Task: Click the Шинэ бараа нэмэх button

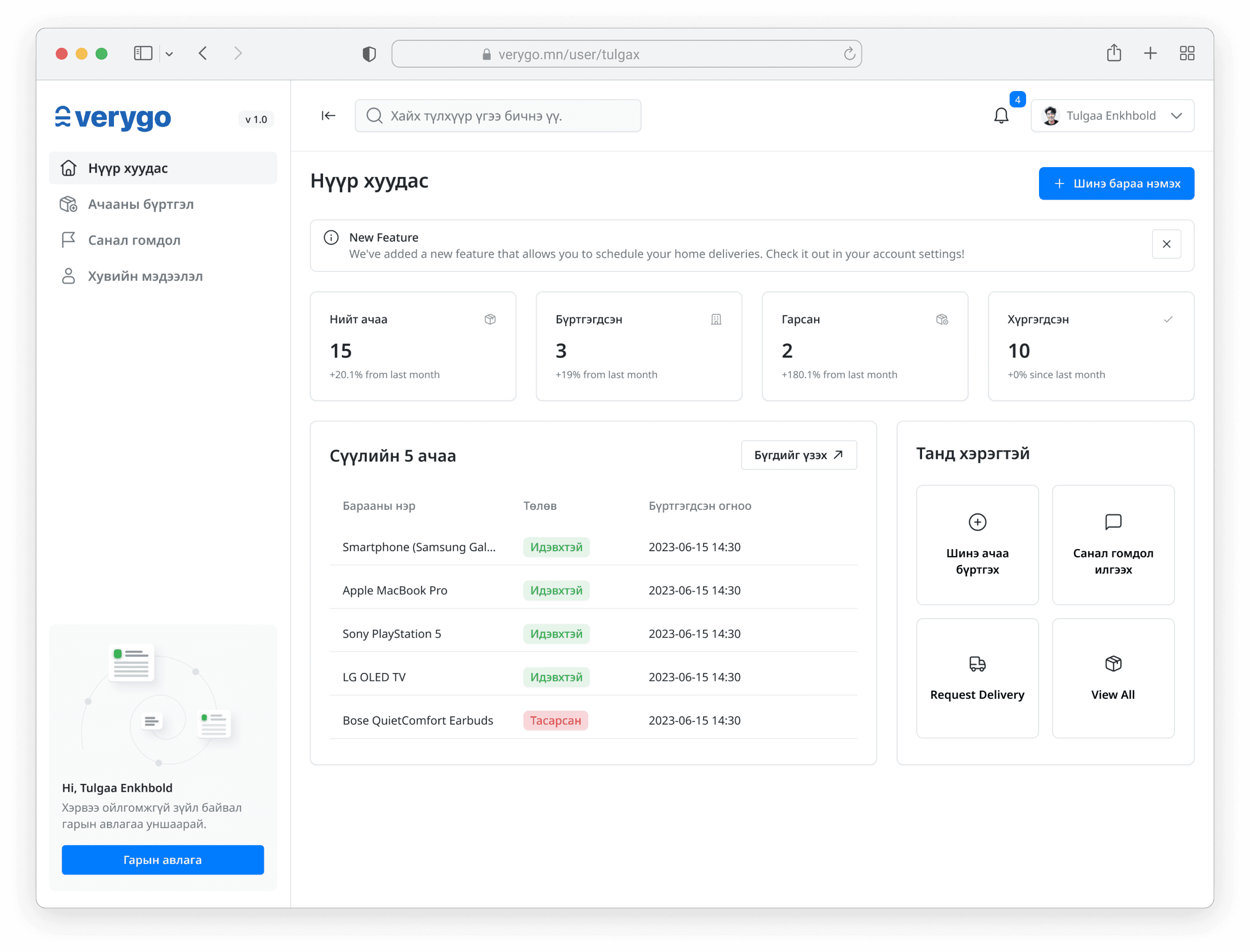Action: [x=1116, y=184]
